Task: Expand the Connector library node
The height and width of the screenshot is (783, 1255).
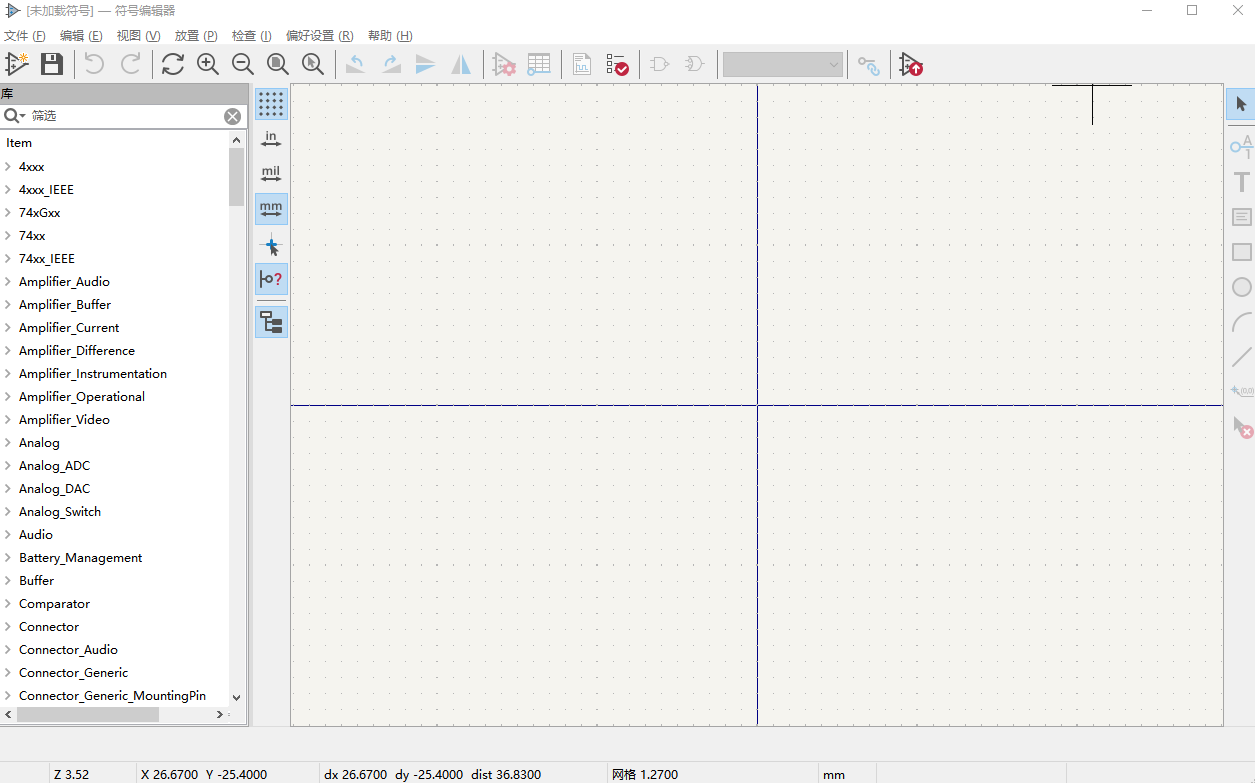Action: click(8, 627)
